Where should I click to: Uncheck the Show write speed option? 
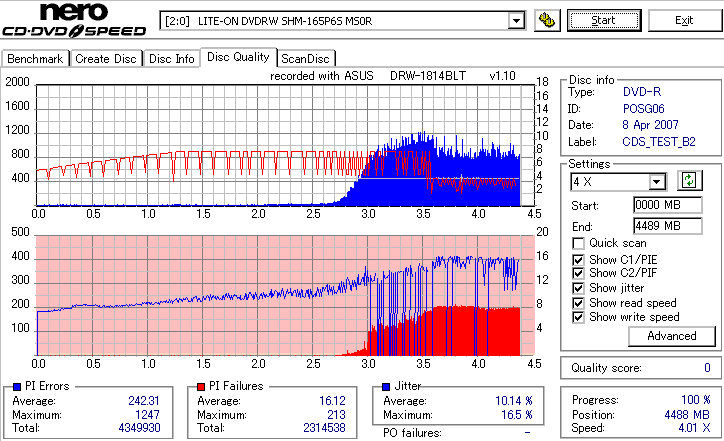pos(578,317)
